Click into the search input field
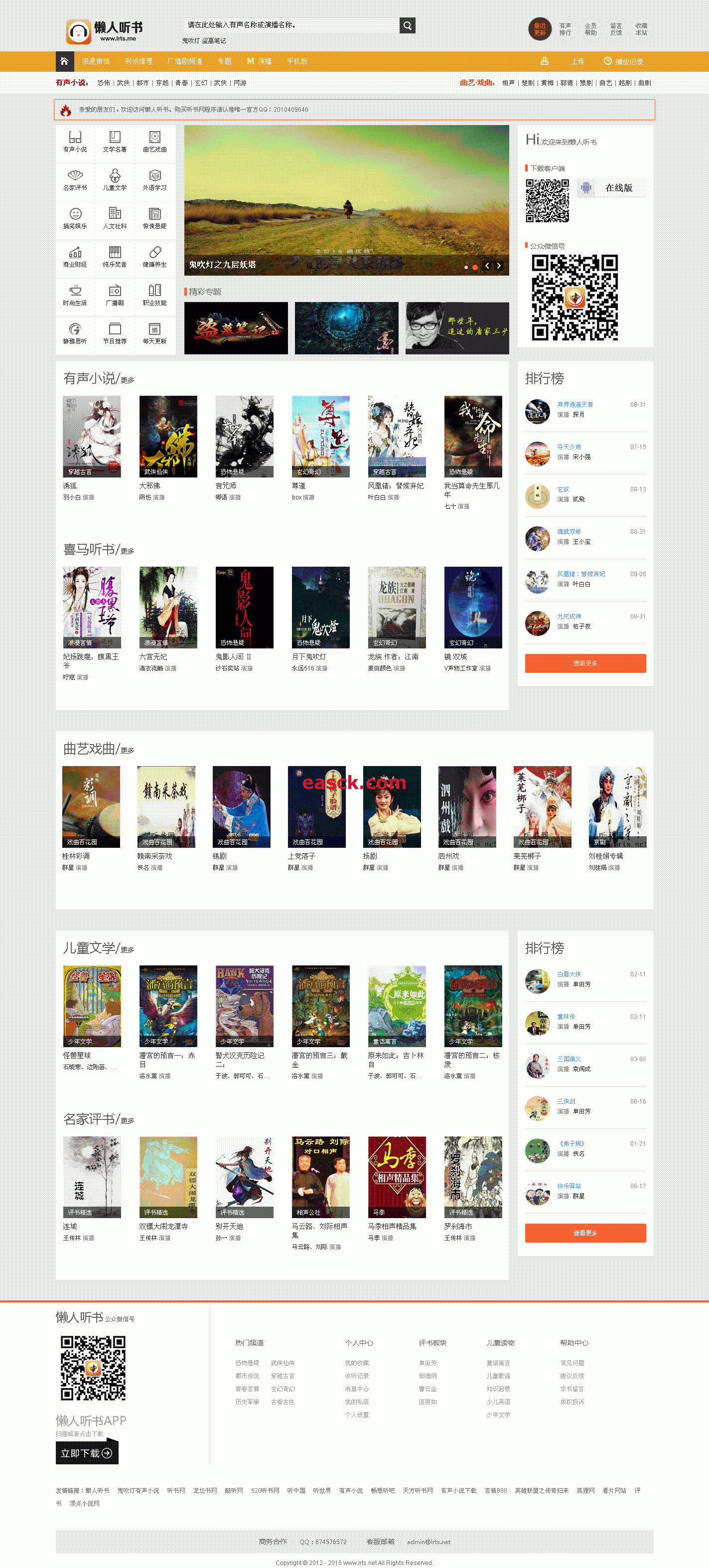The width and height of the screenshot is (709, 1568). pyautogui.click(x=291, y=25)
